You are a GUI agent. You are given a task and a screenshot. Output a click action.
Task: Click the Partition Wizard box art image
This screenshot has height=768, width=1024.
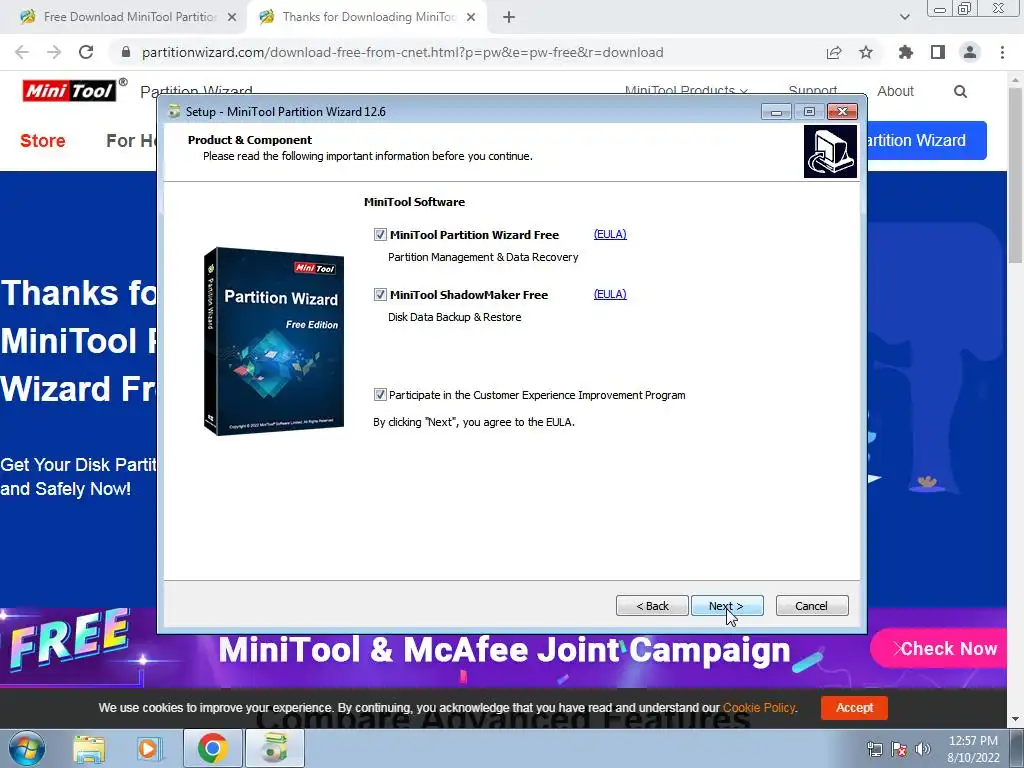click(x=274, y=341)
